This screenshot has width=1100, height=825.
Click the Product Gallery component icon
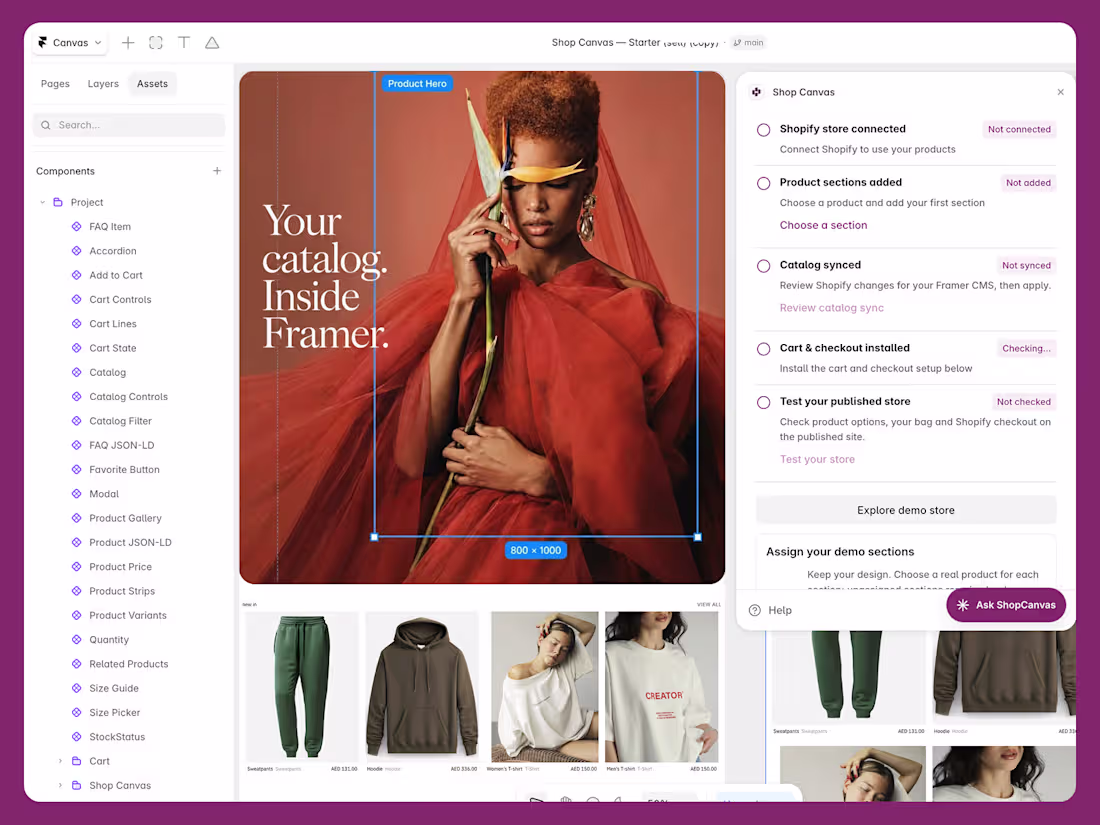pyautogui.click(x=76, y=518)
